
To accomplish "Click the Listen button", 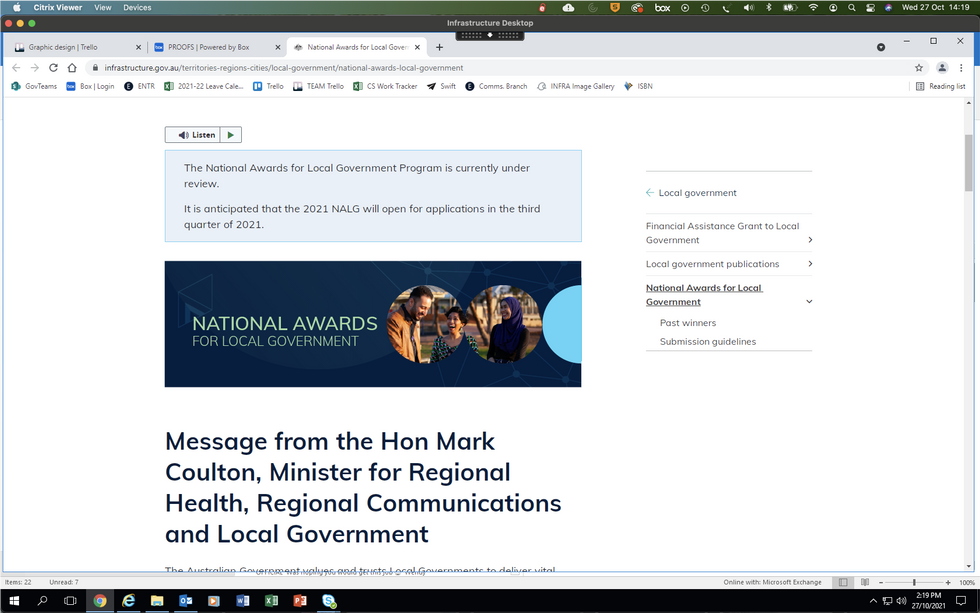I will [192, 135].
